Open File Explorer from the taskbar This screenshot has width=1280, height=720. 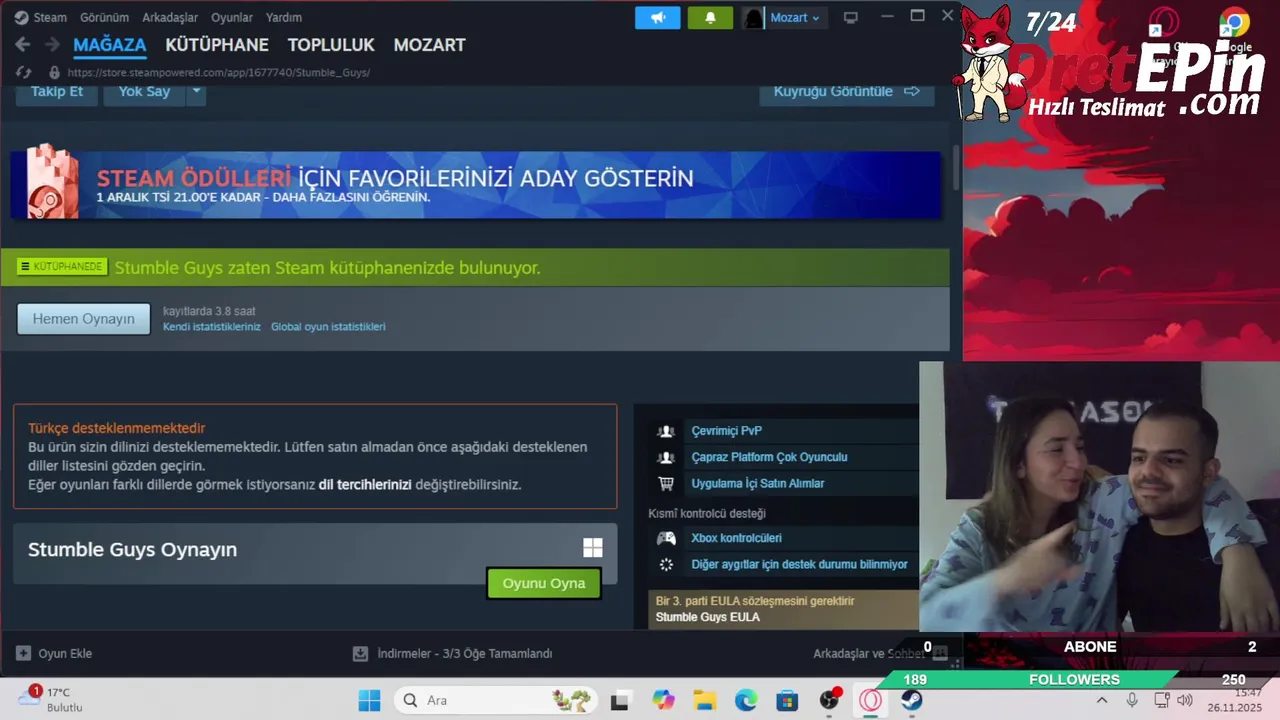coord(705,700)
